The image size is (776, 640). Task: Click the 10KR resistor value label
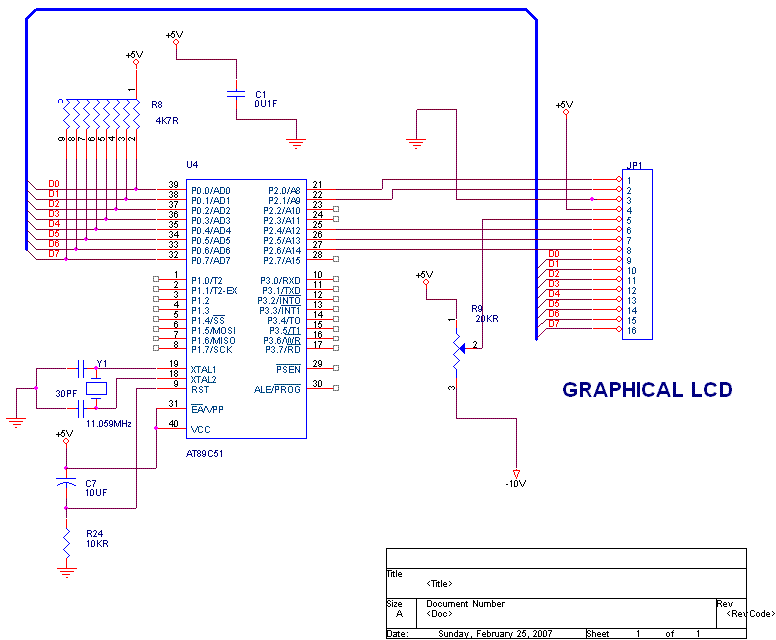click(x=97, y=544)
